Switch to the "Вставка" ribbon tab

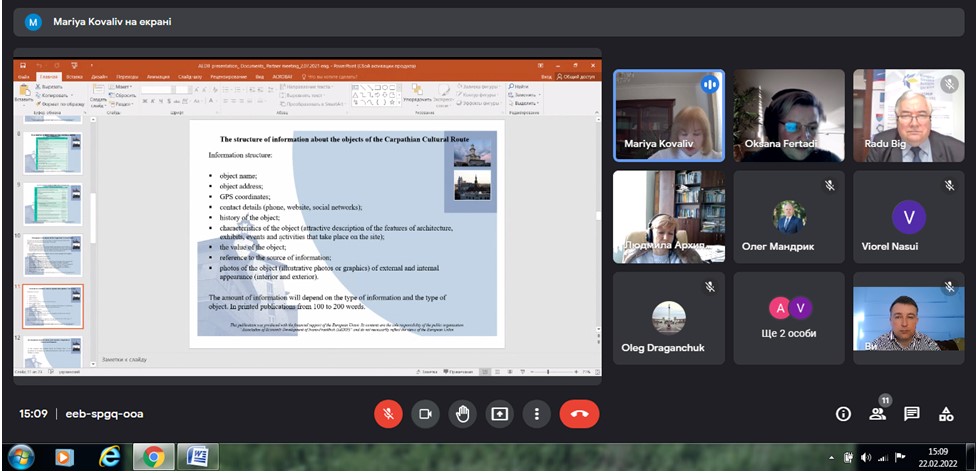coord(75,76)
